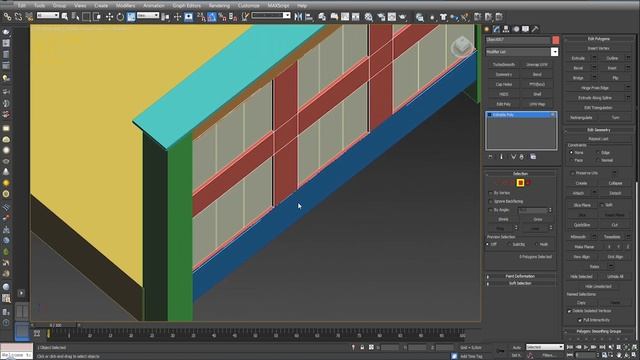This screenshot has height=360, width=640.
Task: Open the Rendering menu
Action: [x=219, y=6]
